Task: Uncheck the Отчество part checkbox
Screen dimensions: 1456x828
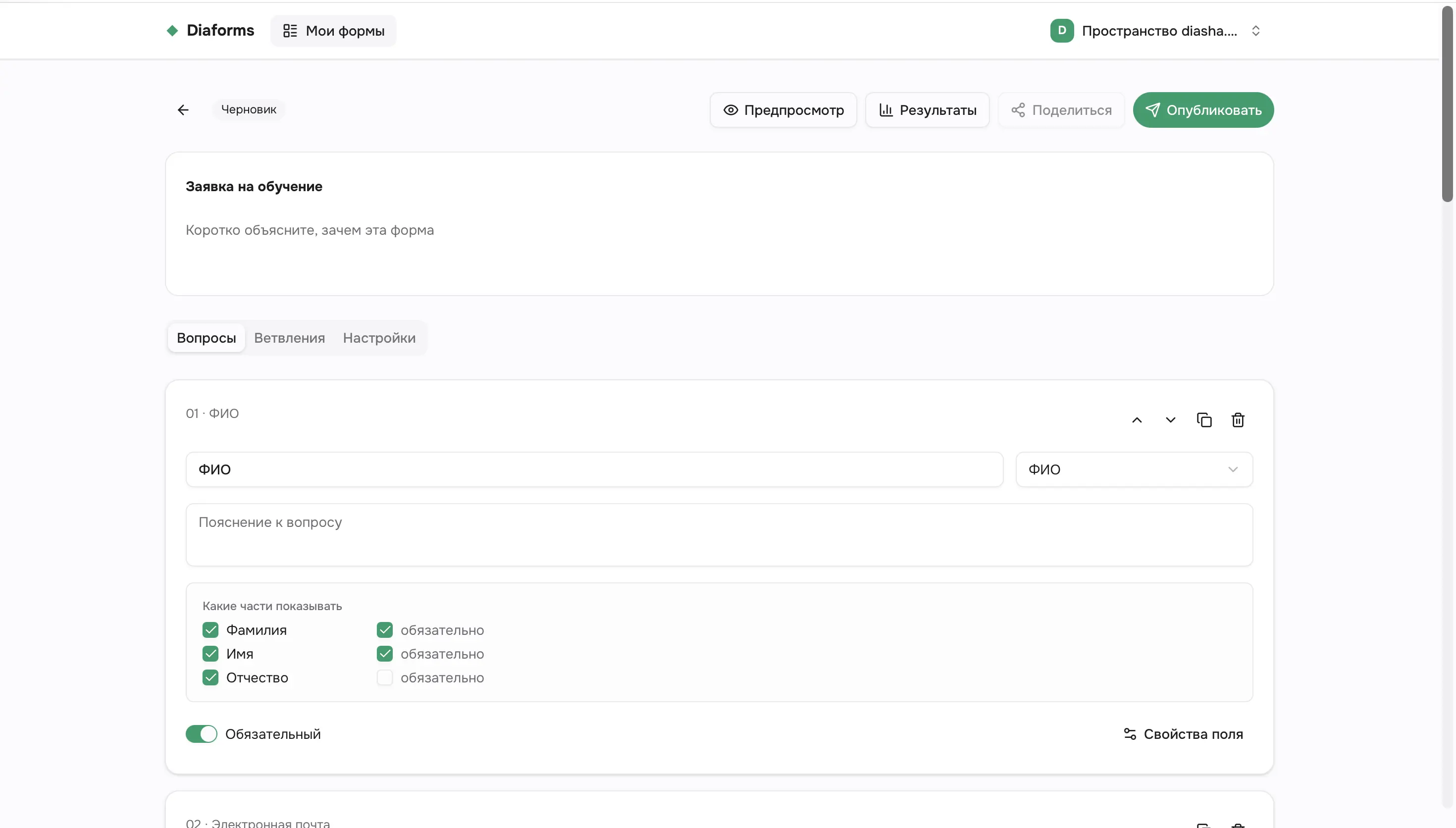Action: [x=210, y=678]
